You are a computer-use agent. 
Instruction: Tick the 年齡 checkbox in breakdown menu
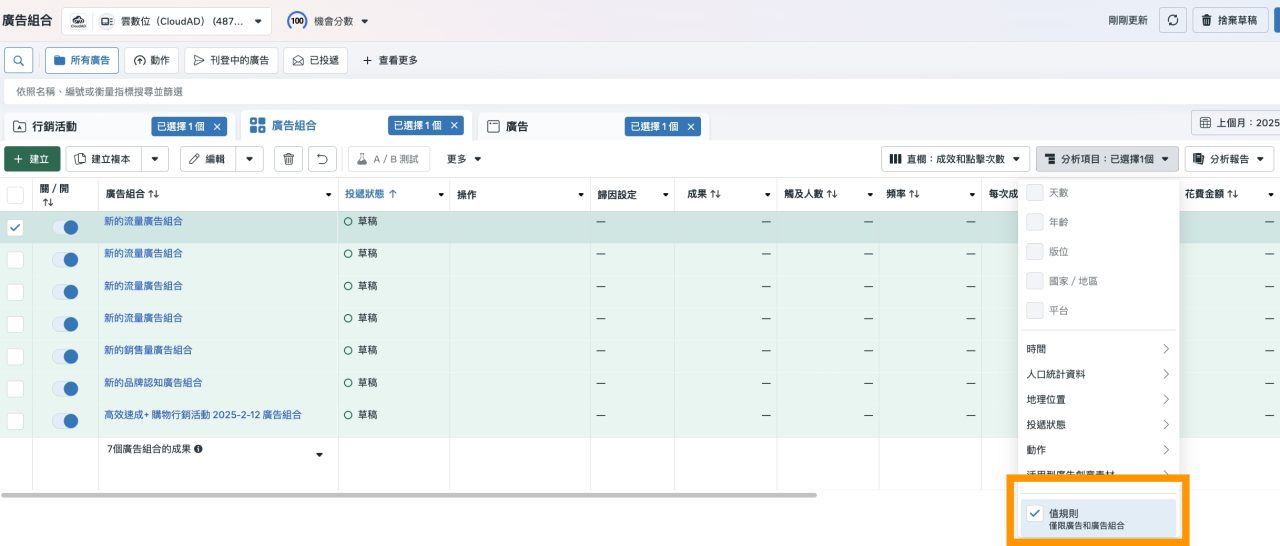coord(1035,221)
